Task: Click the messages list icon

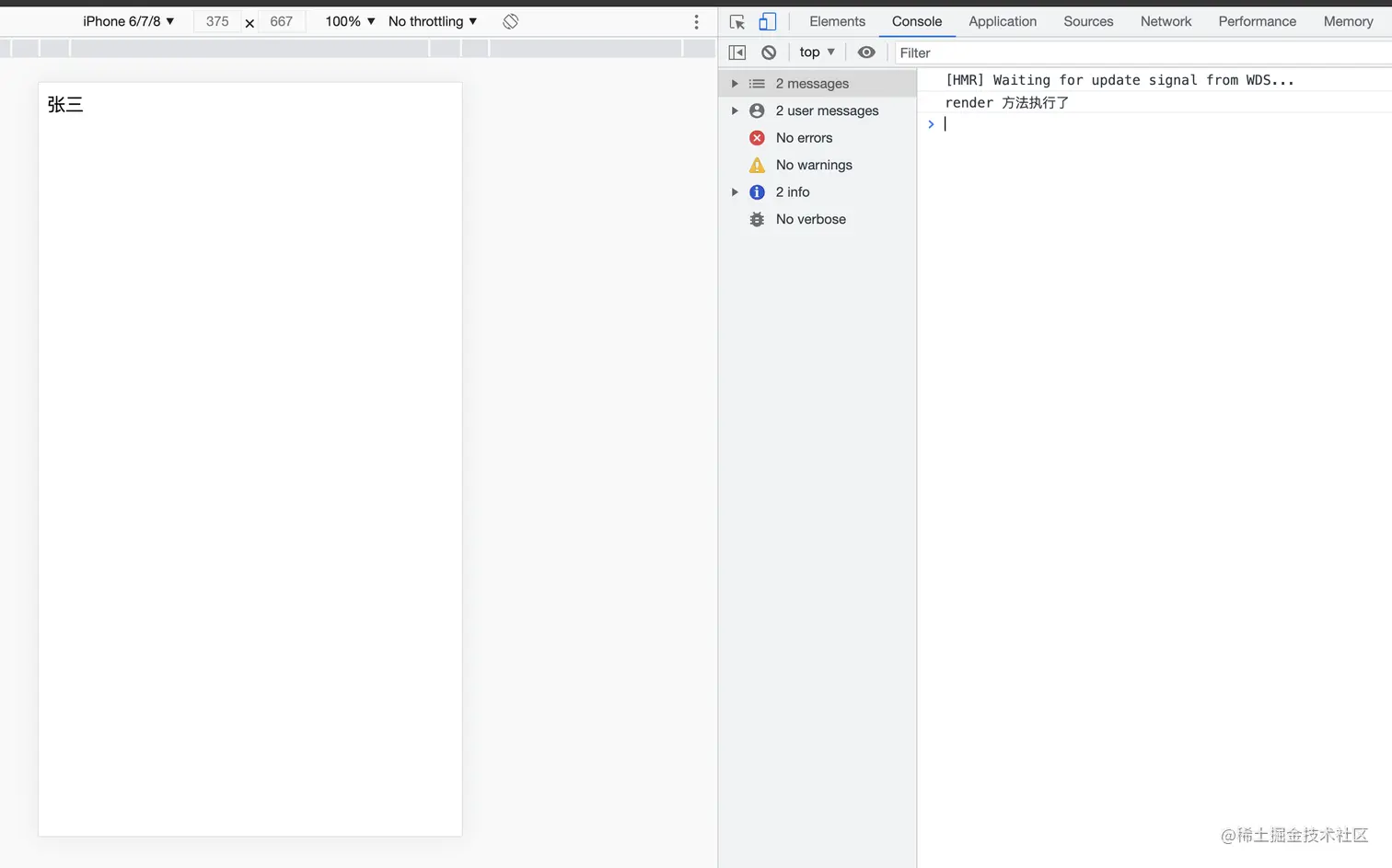Action: coord(757,84)
